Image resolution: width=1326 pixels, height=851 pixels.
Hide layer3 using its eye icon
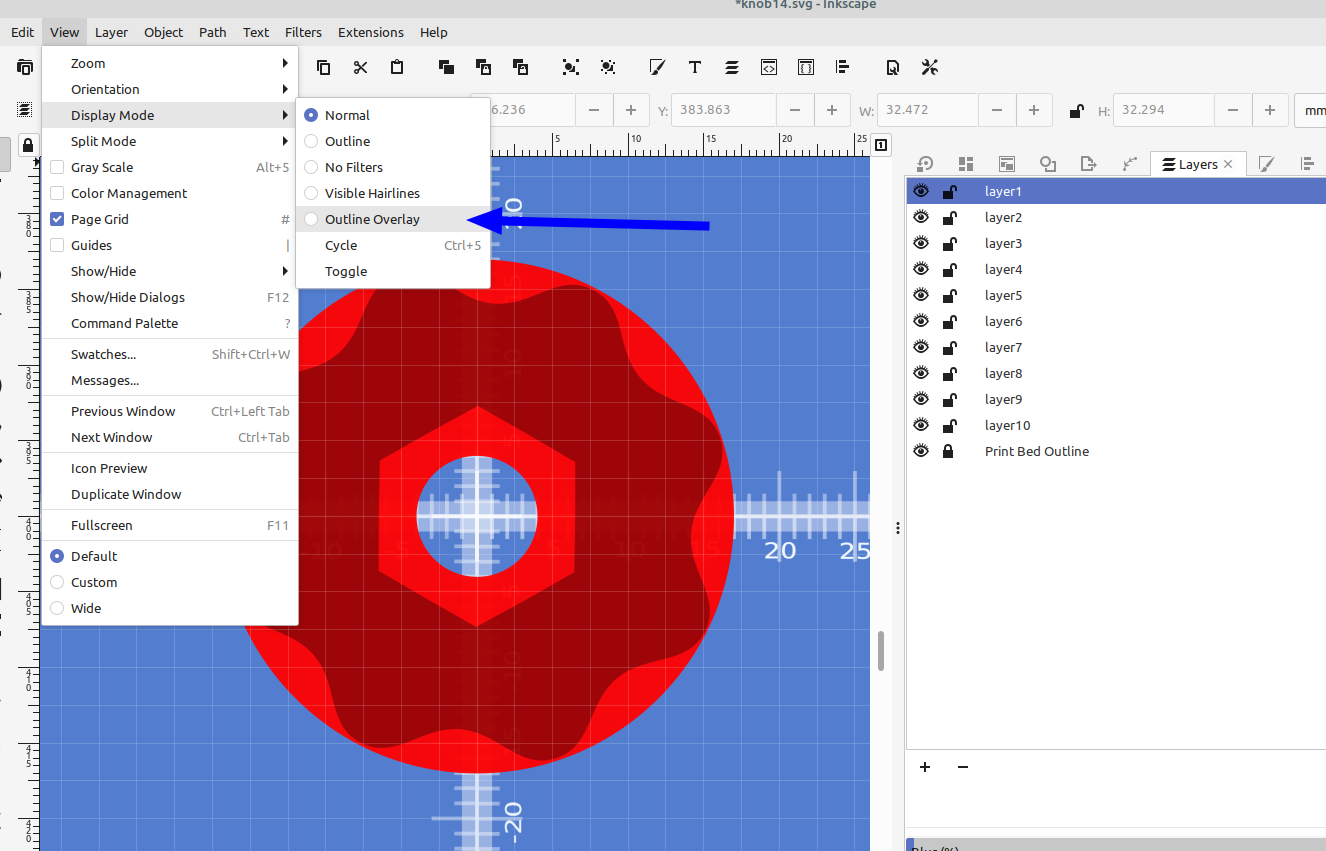(x=921, y=243)
